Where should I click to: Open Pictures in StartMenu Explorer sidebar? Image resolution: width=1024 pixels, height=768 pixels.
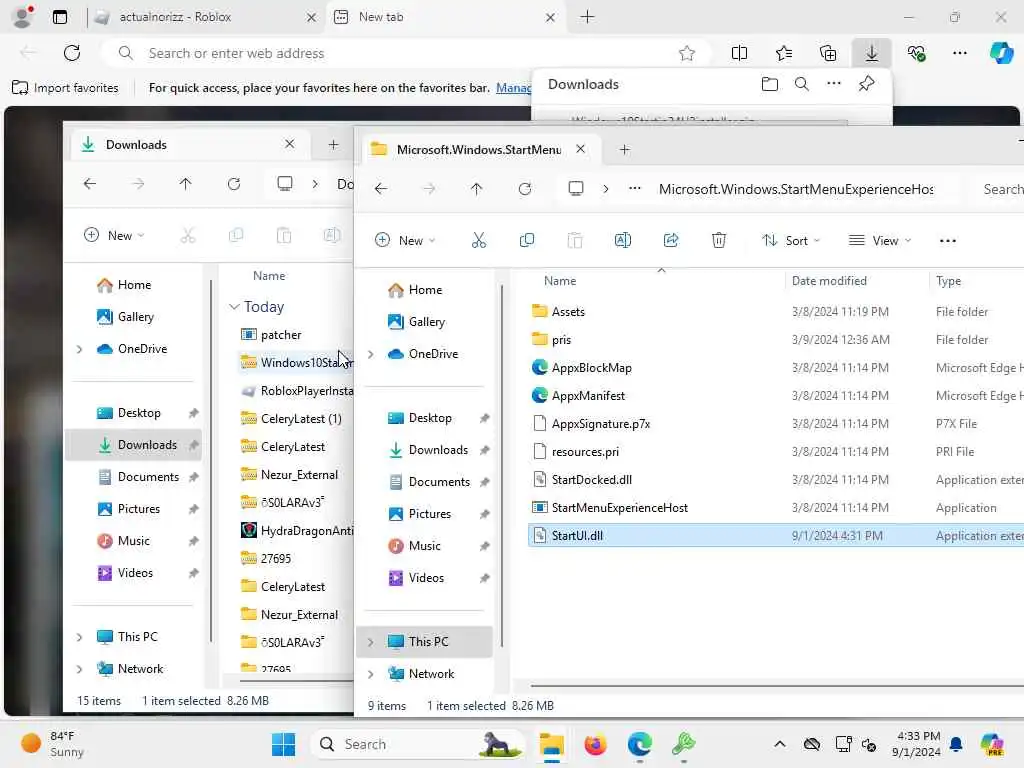429,514
